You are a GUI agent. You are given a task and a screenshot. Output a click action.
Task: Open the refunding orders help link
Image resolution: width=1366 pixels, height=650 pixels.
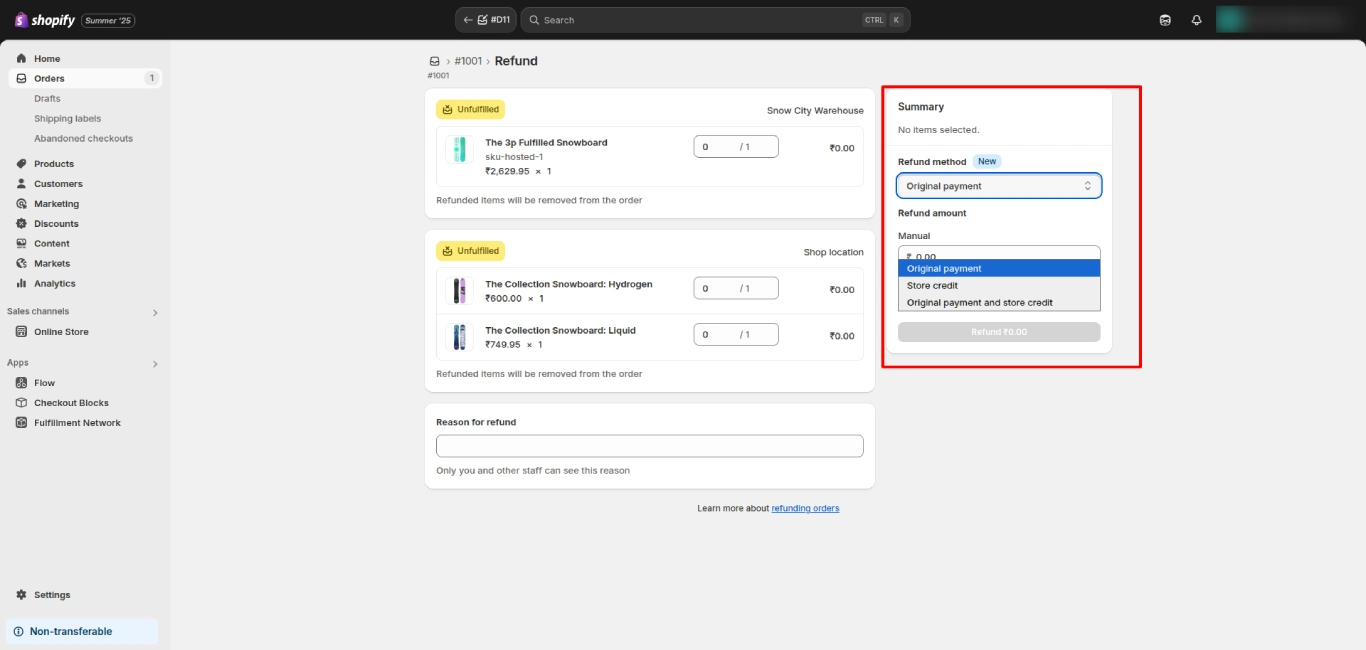point(805,509)
